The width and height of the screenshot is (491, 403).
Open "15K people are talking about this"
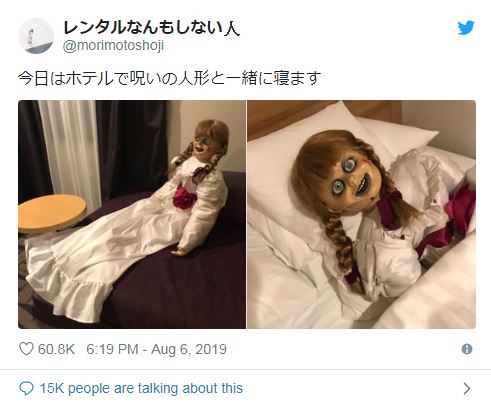coord(141,388)
